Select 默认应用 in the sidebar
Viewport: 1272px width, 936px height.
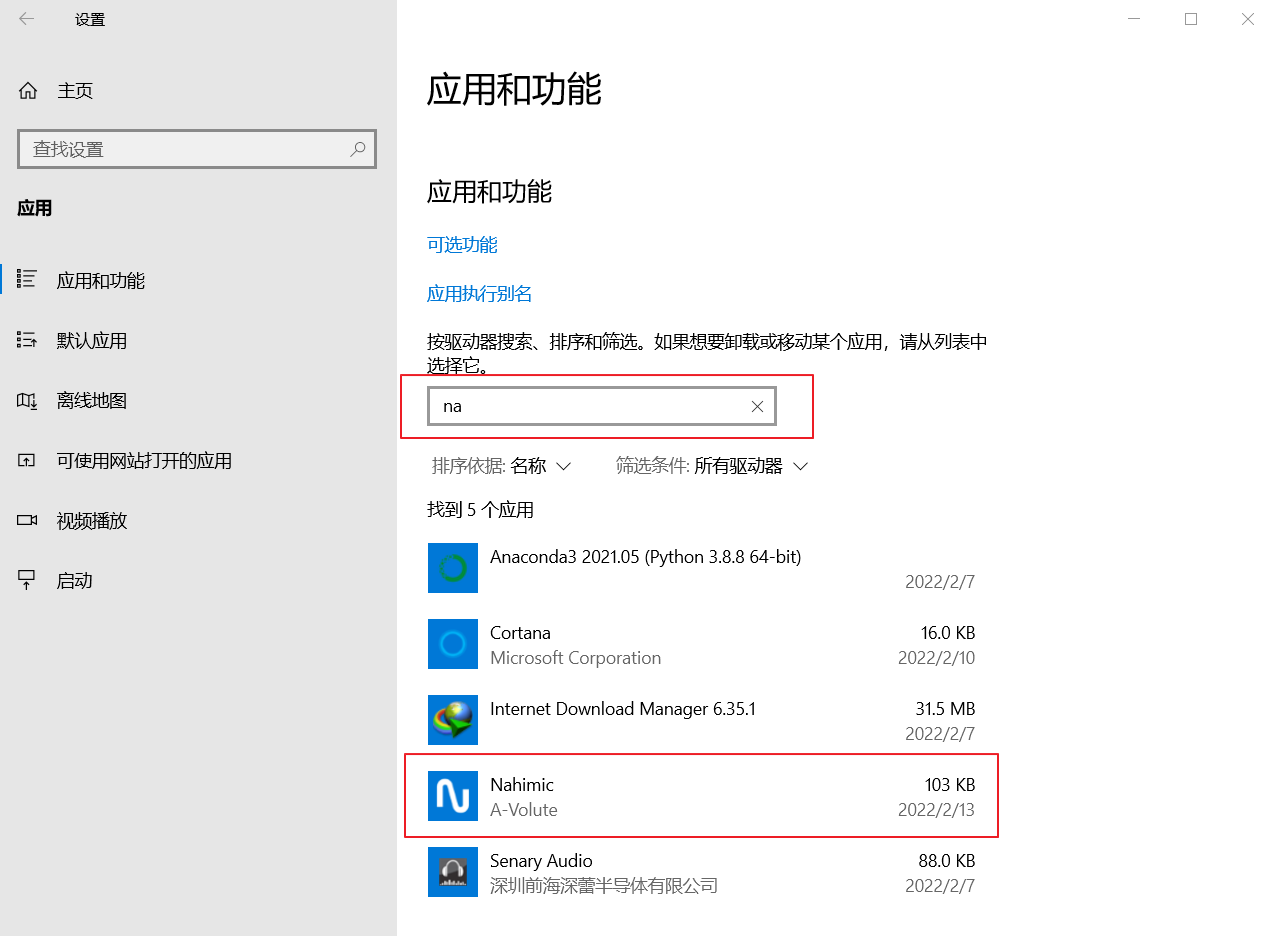point(92,341)
